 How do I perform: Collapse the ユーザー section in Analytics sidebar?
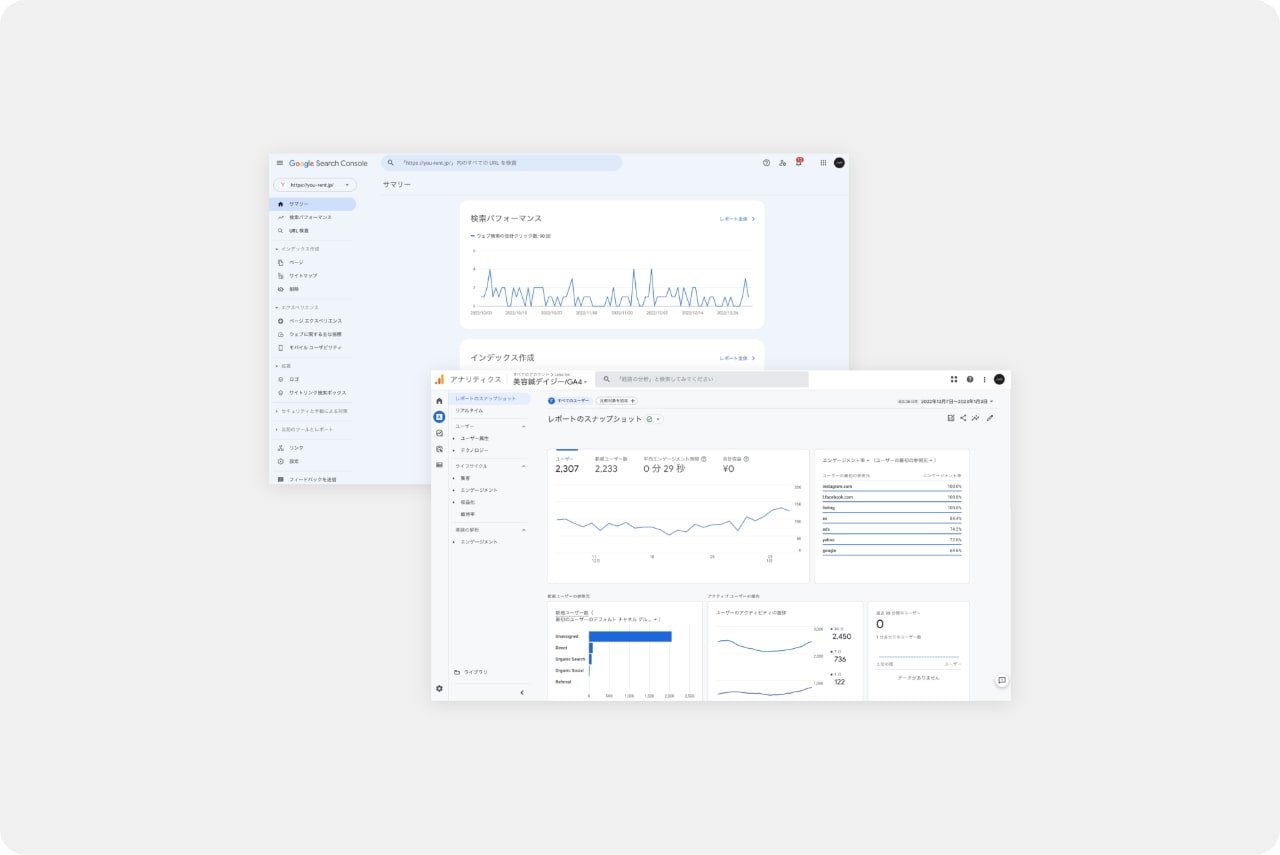coord(523,427)
